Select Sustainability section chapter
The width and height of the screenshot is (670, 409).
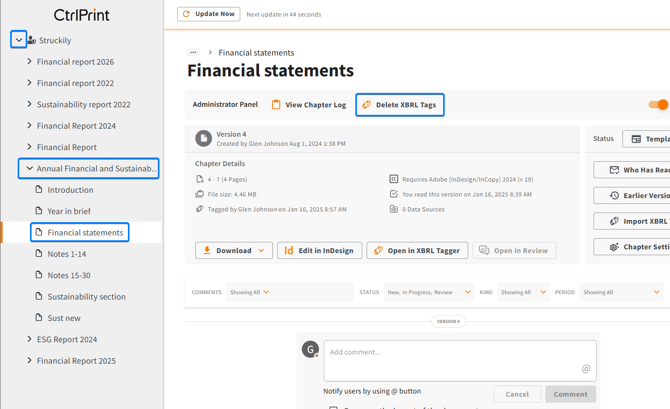[x=86, y=297]
